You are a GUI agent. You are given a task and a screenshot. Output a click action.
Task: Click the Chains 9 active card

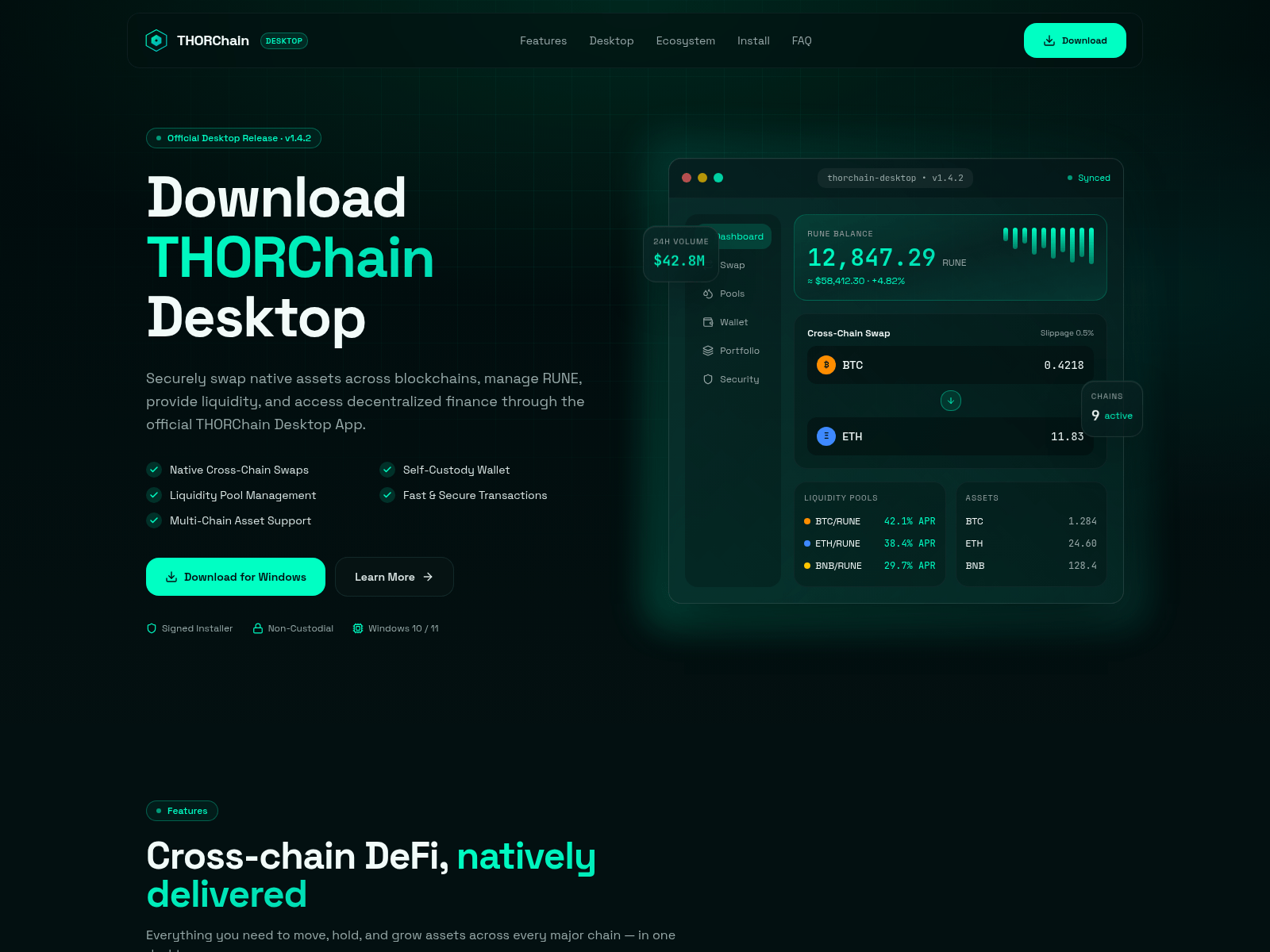click(x=1112, y=409)
